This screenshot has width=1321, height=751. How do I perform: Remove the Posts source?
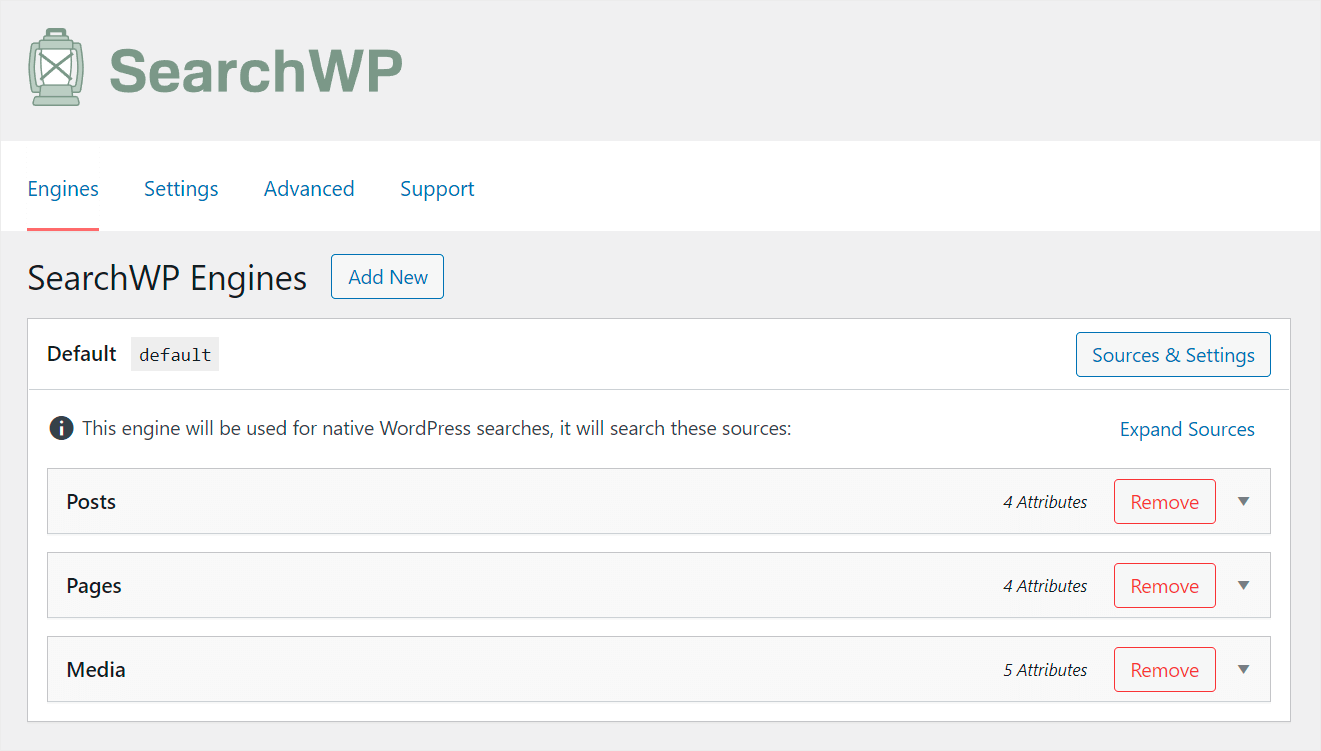click(x=1165, y=502)
